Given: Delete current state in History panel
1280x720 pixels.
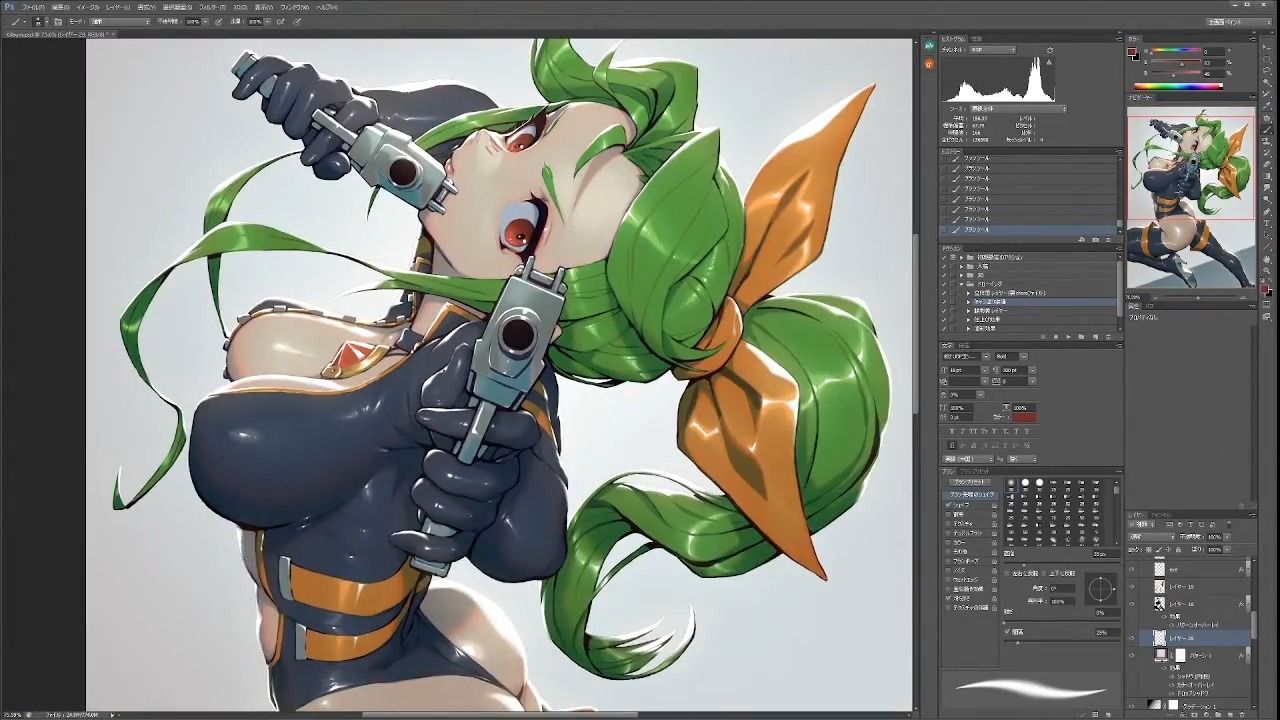Looking at the screenshot, I should pyautogui.click(x=1108, y=240).
